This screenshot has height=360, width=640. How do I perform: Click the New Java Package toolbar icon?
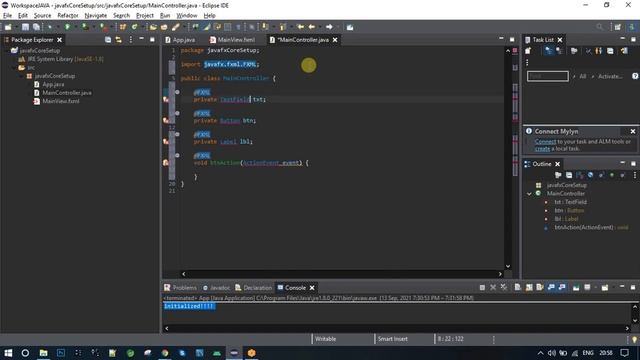point(123,27)
